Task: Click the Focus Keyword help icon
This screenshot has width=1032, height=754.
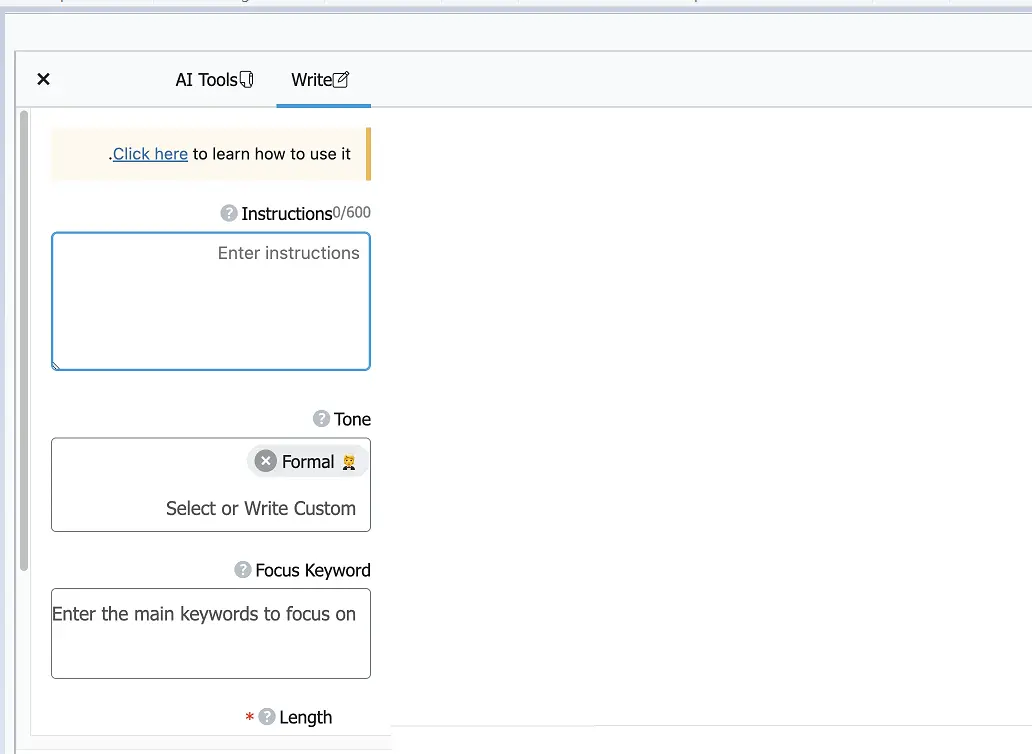Action: click(243, 570)
